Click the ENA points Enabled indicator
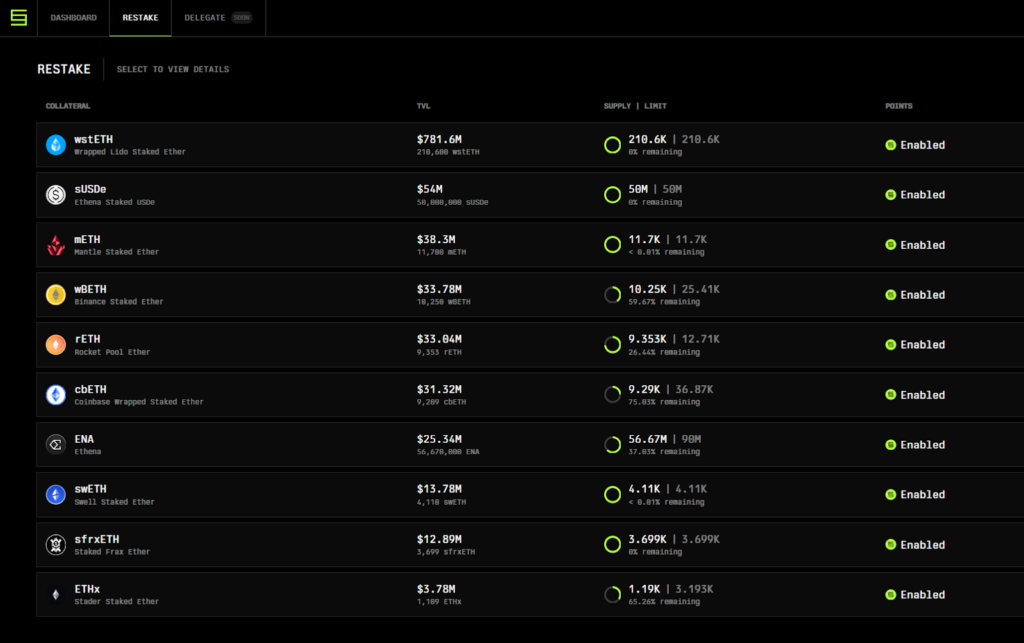This screenshot has height=643, width=1024. point(915,445)
